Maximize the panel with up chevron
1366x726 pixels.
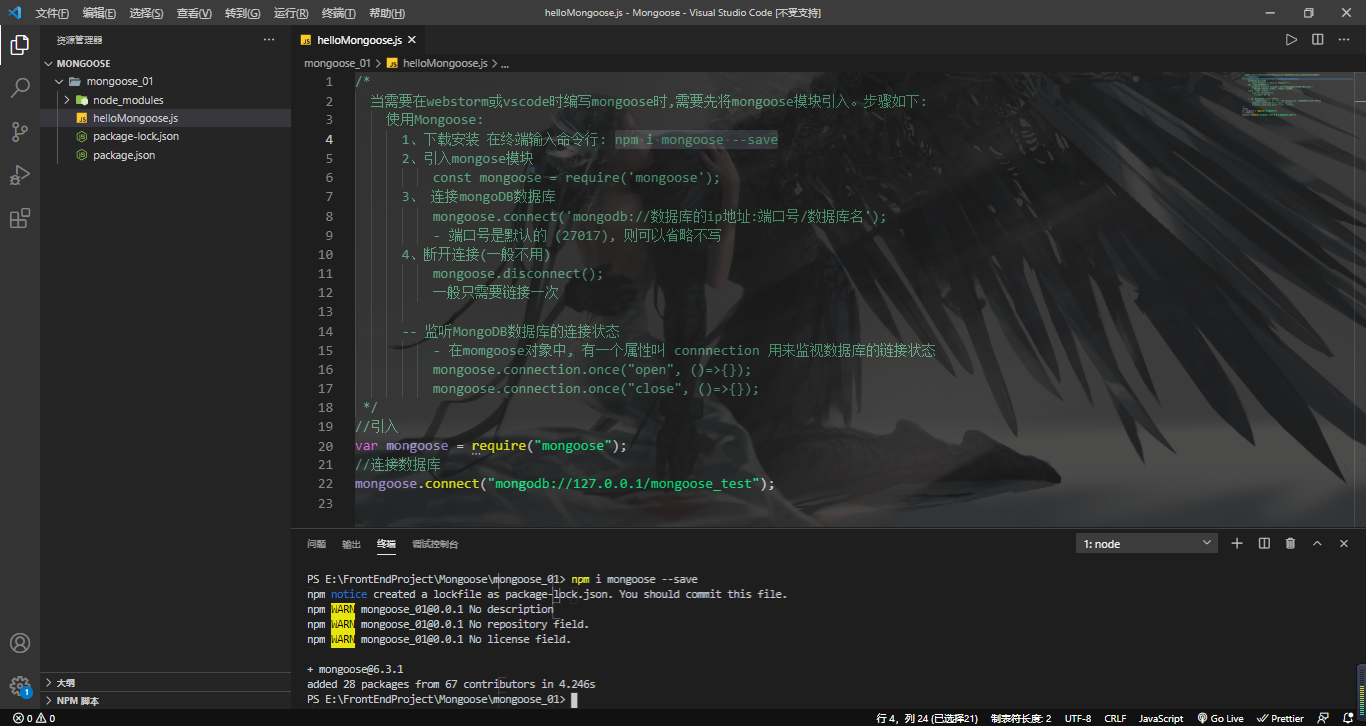[x=1317, y=543]
